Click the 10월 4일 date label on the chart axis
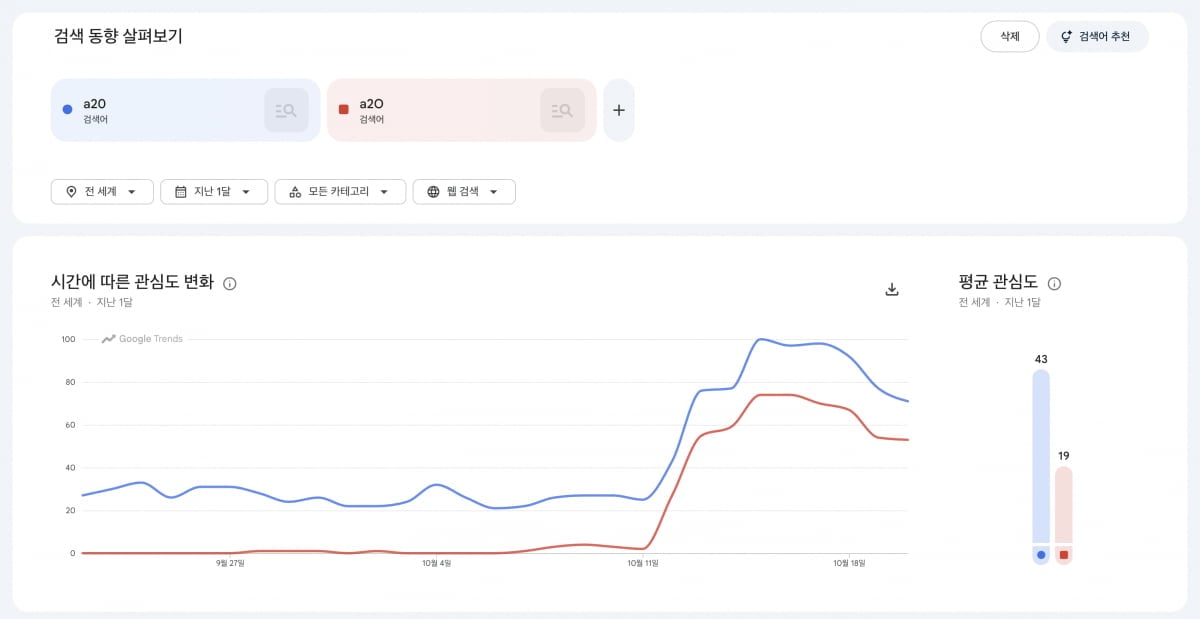Image resolution: width=1200 pixels, height=619 pixels. tap(436, 563)
